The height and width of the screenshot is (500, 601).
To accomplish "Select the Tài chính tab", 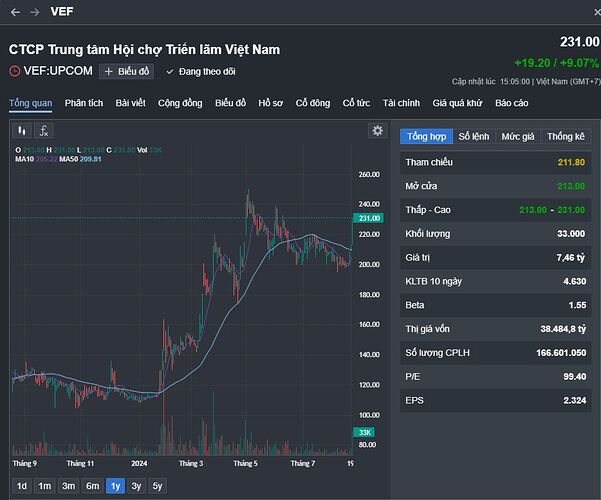I will [401, 102].
